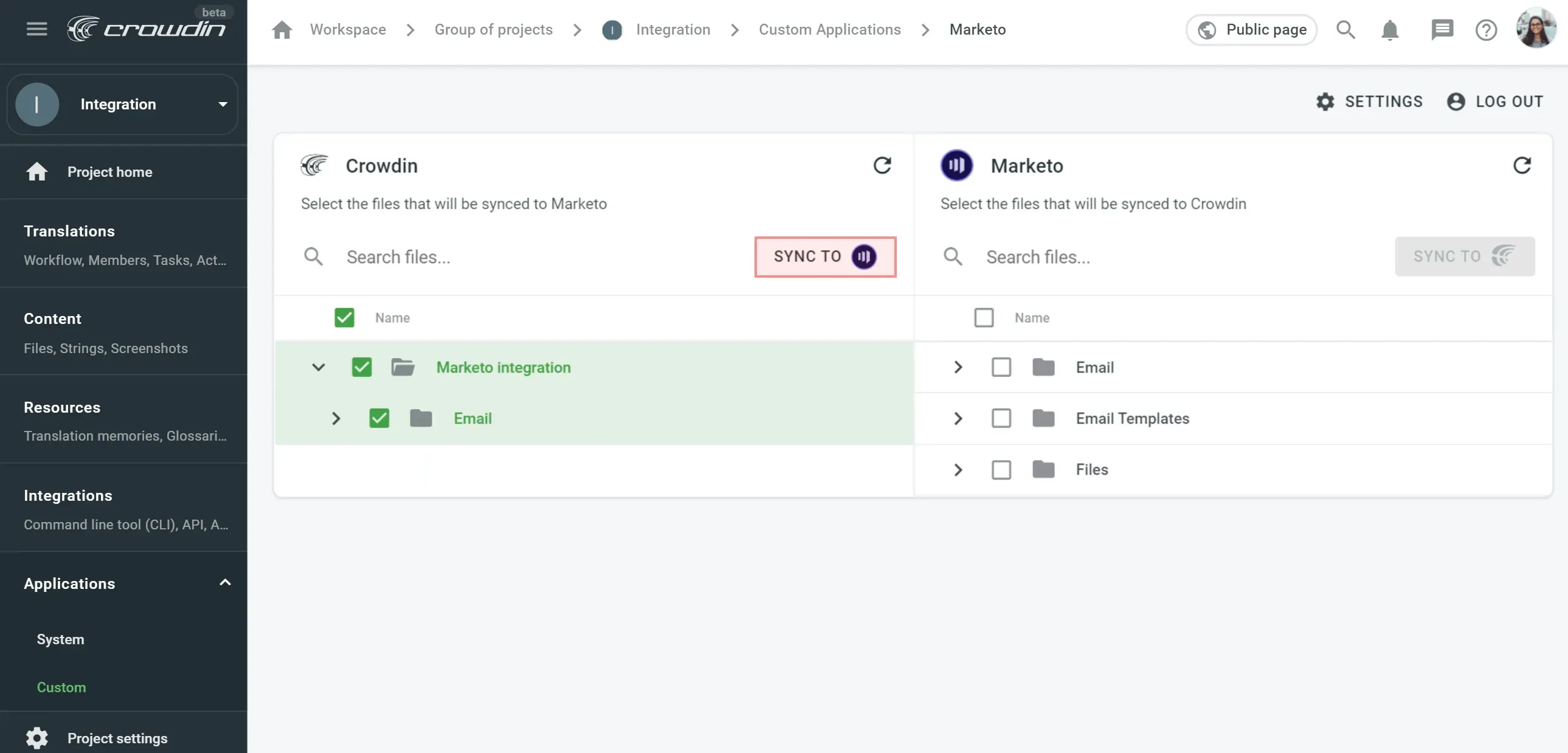Open the messages chat icon

pyautogui.click(x=1442, y=29)
